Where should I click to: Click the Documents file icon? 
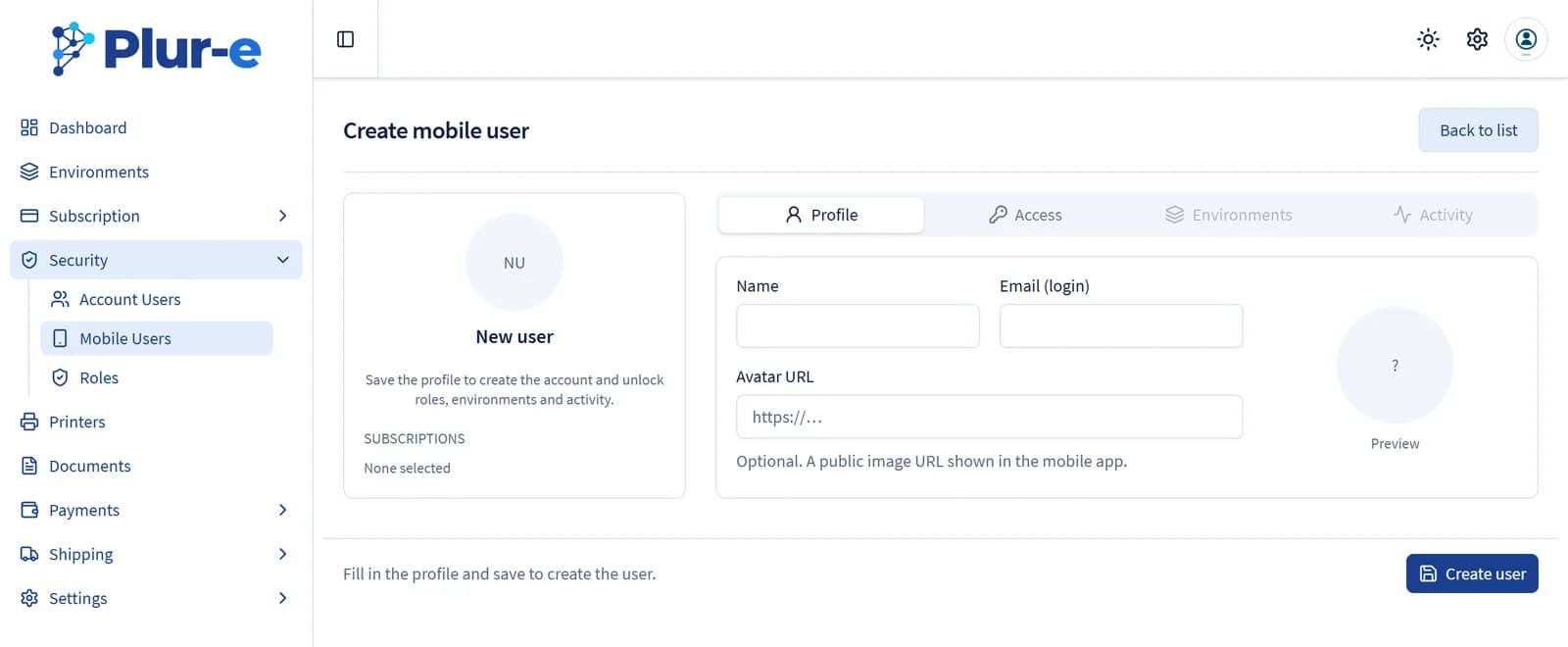point(29,466)
